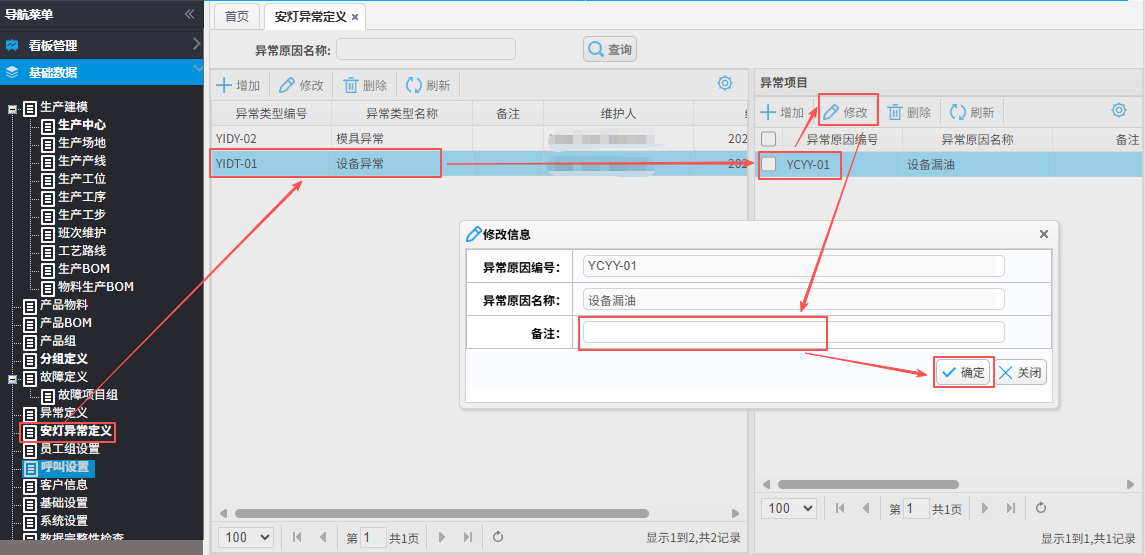Open 呼叫设置 in navigation tree
Screen dimensions: 1145x555
[x=64, y=467]
